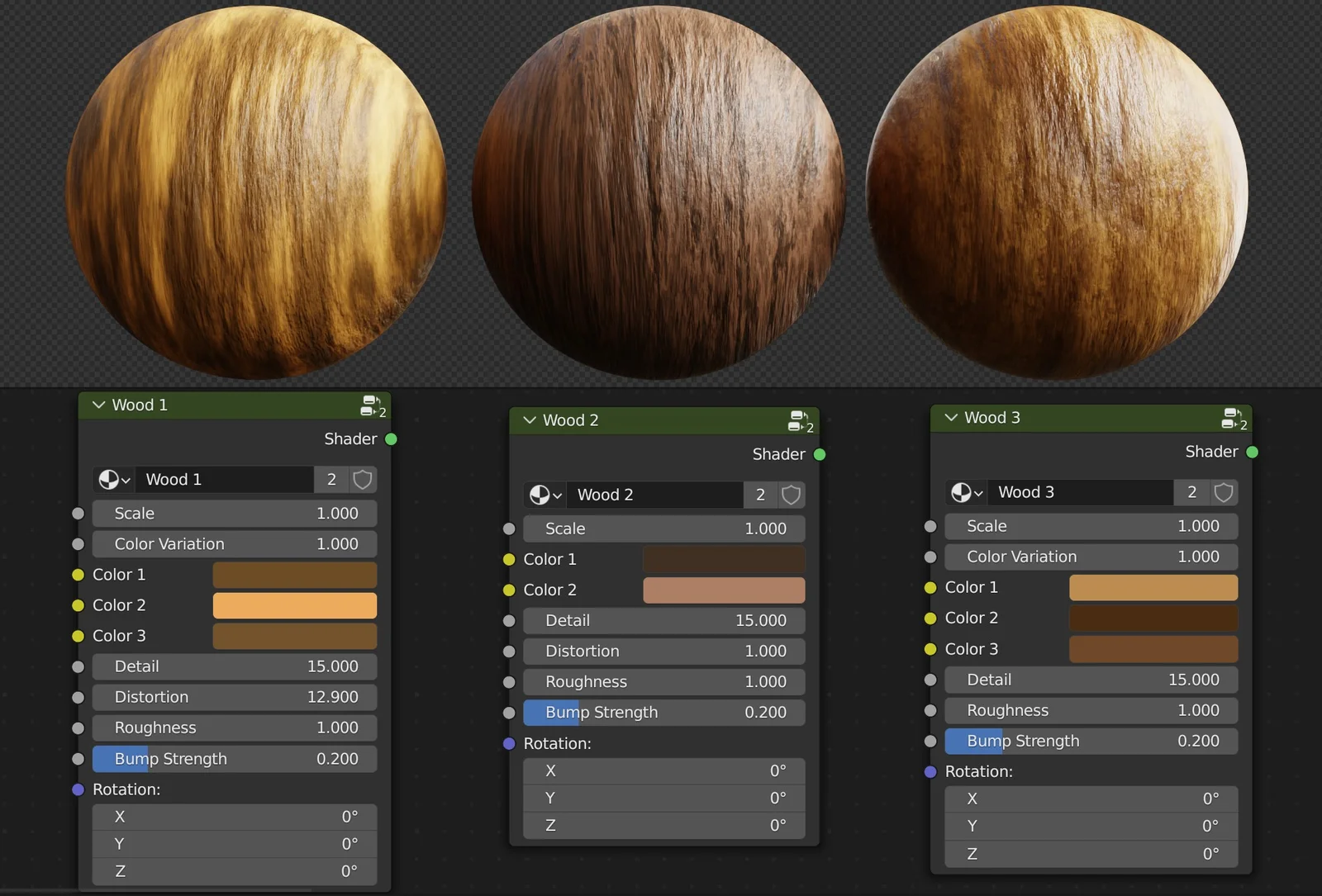Click the Wood 2 name text field
Viewport: 1322px width, 896px height.
pyautogui.click(x=653, y=495)
